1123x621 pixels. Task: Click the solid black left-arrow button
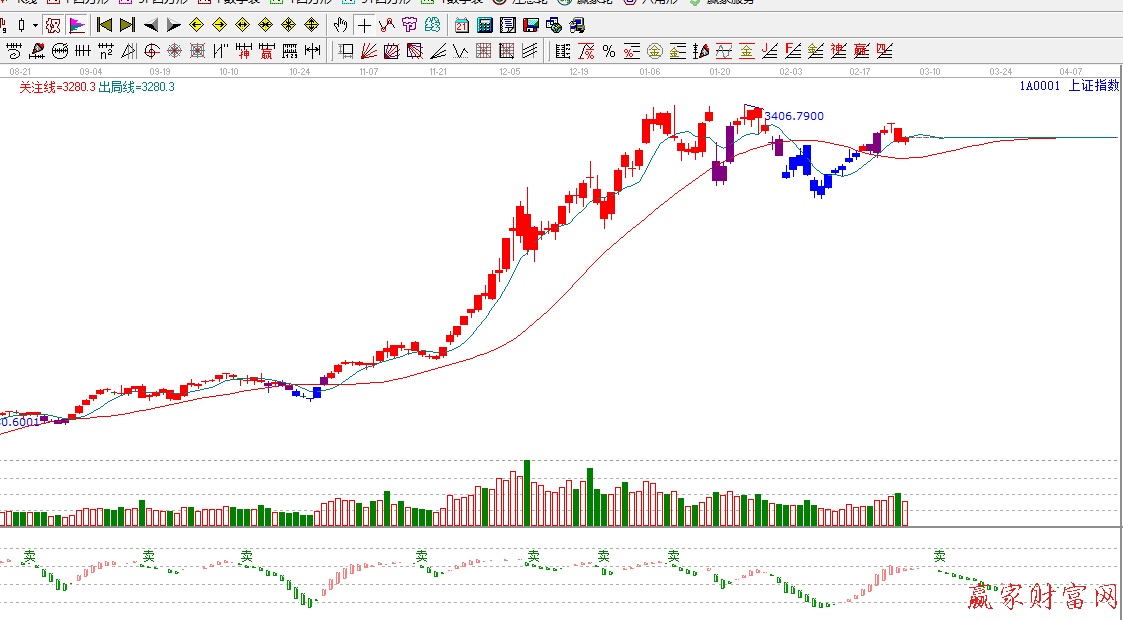point(151,25)
